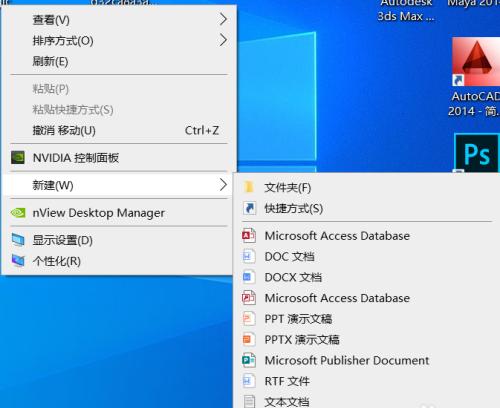Click the greyed-out 粘贴快捷方式(S) entry
The width and height of the screenshot is (500, 408).
[x=117, y=110]
